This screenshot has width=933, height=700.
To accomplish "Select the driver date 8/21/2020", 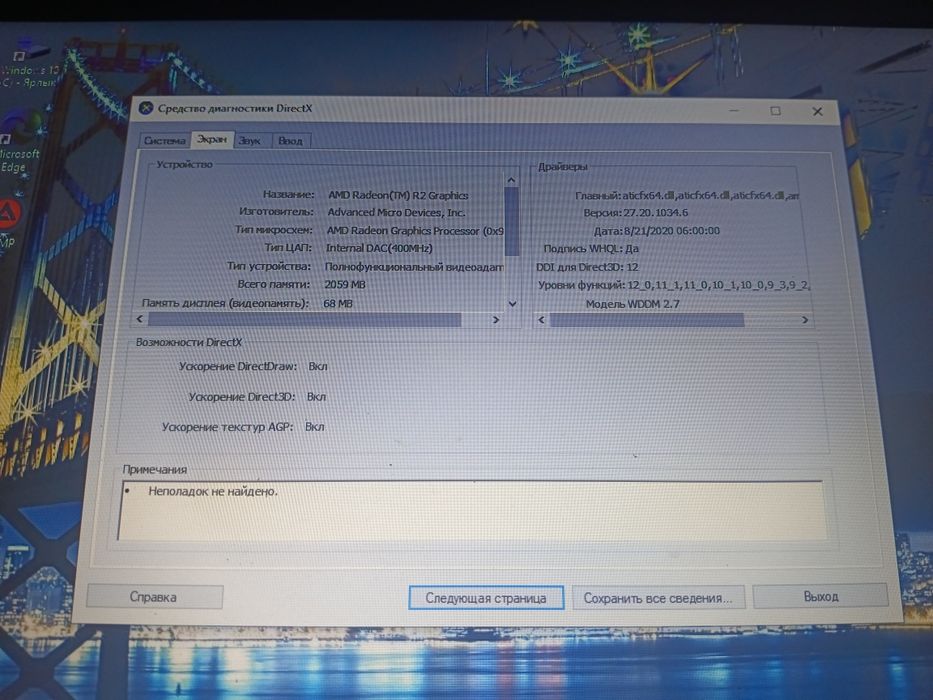I will point(672,230).
